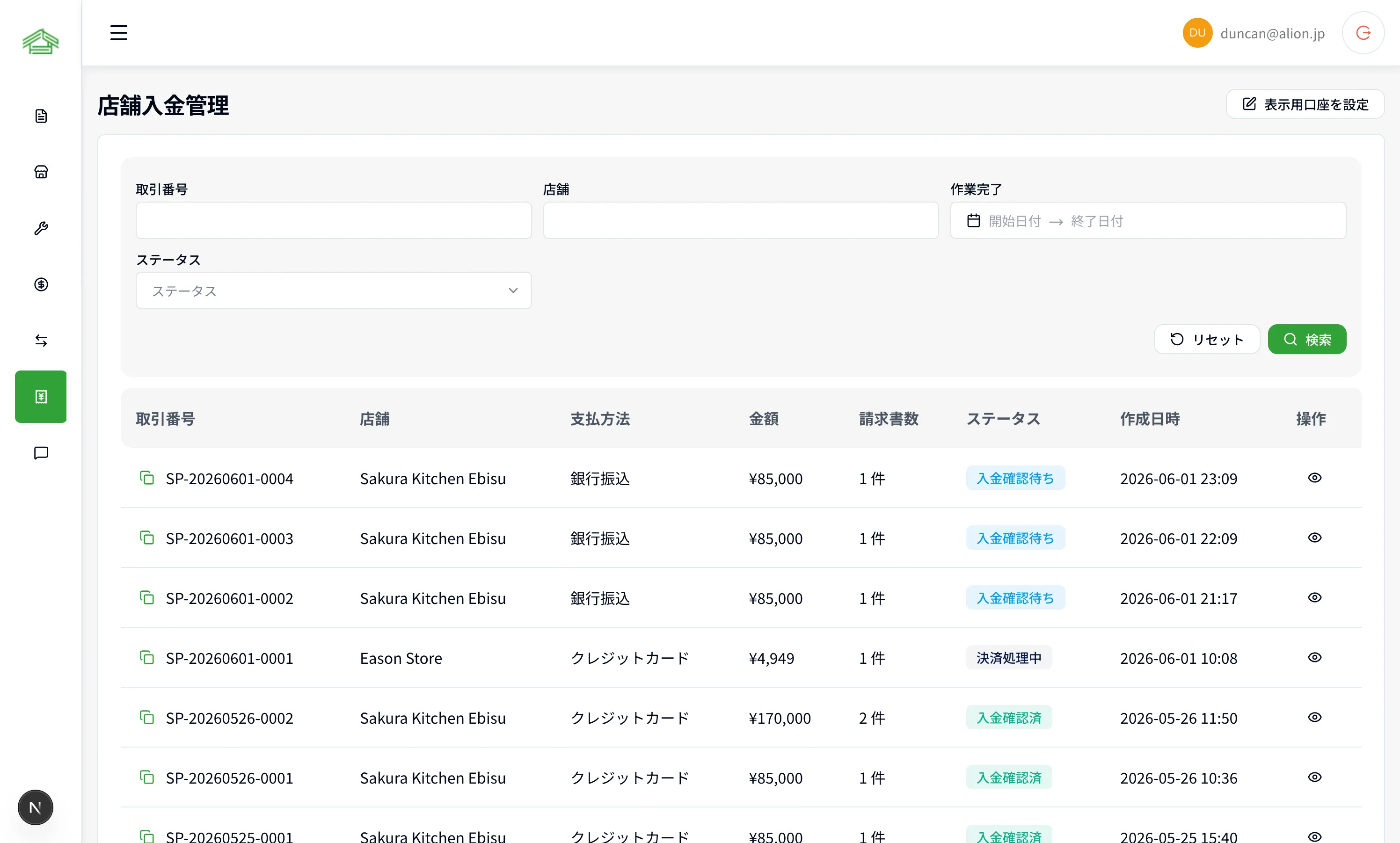View details of SP-20260601-0002
The width and height of the screenshot is (1400, 843).
coord(1314,597)
